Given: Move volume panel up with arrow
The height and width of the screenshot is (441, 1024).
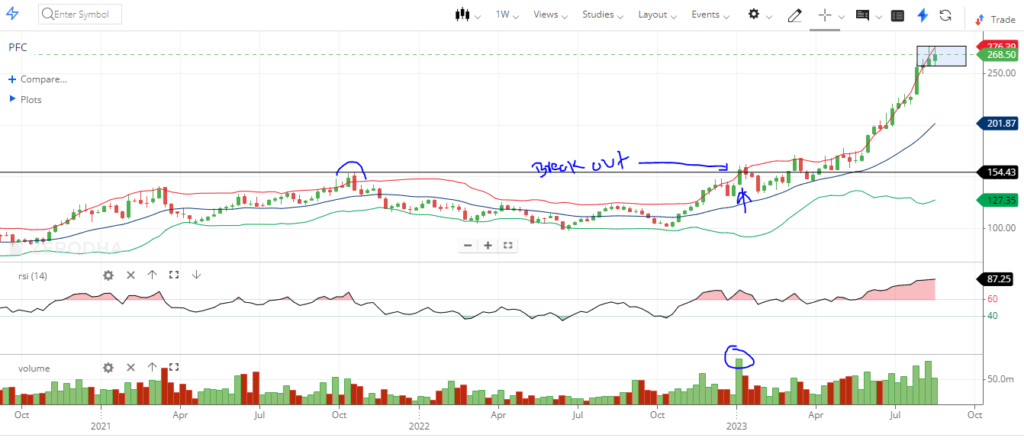Looking at the screenshot, I should point(152,367).
